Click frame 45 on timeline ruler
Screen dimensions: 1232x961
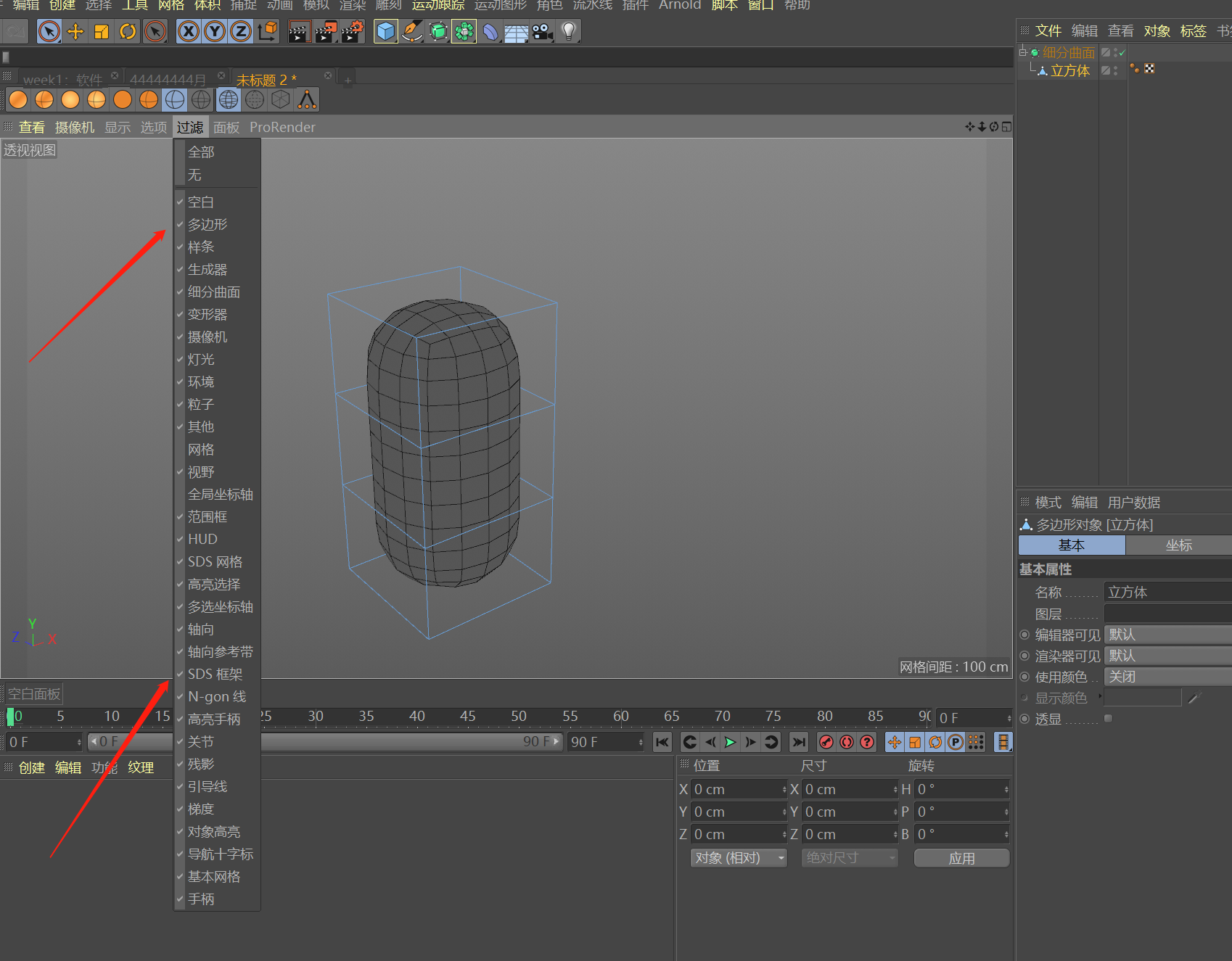pos(467,717)
